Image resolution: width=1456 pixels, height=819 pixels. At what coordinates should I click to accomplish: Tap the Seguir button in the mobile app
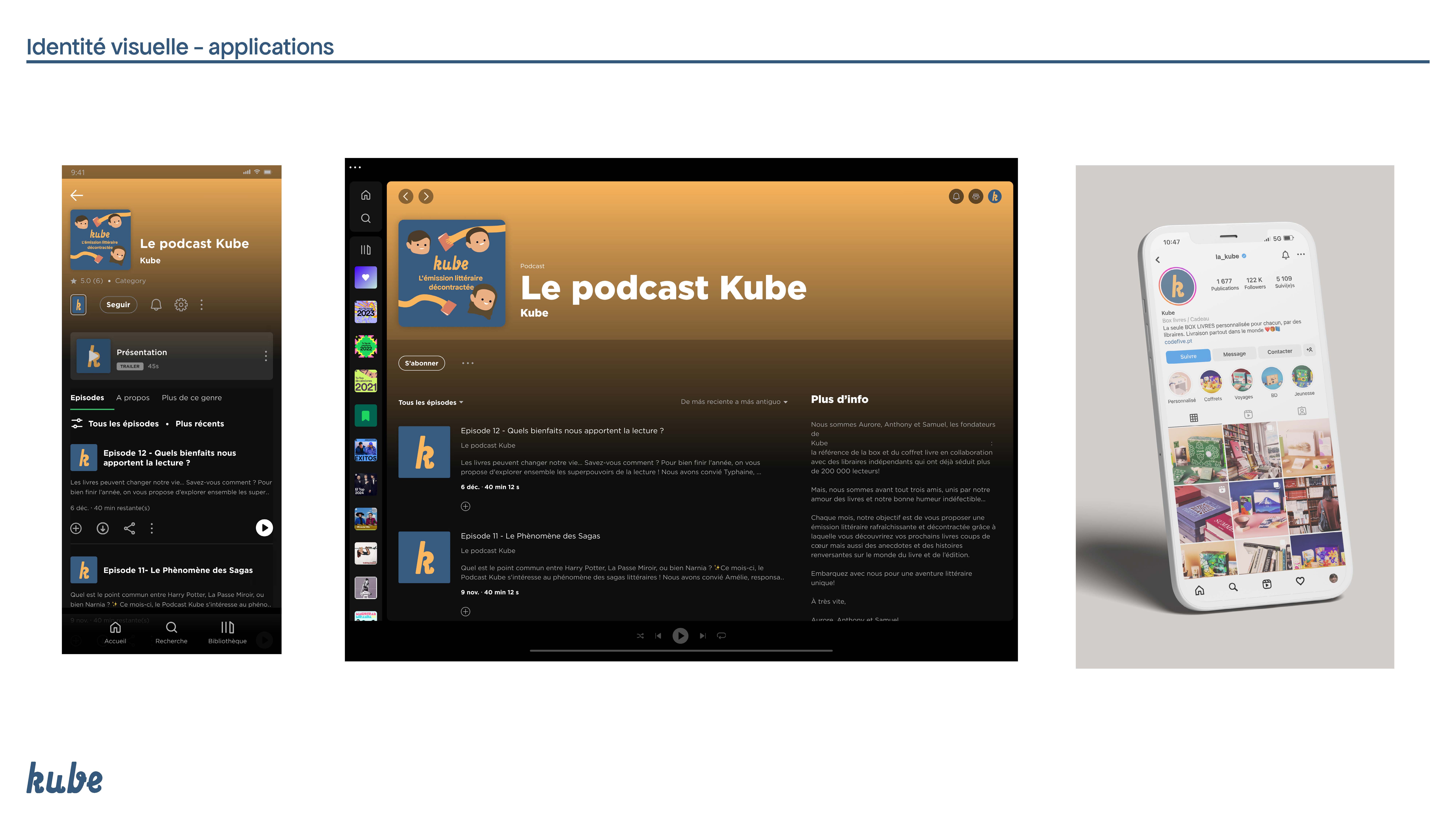tap(118, 305)
